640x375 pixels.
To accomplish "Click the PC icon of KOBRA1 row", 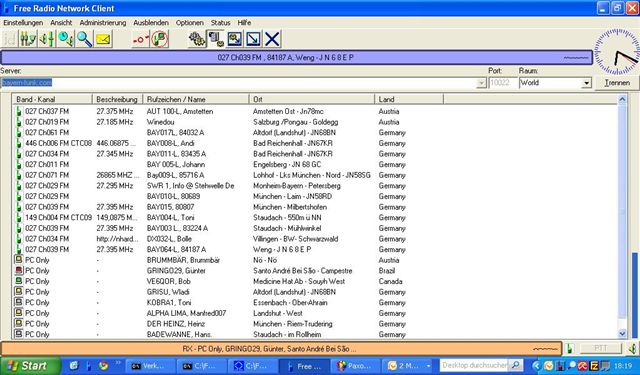I will (19, 302).
